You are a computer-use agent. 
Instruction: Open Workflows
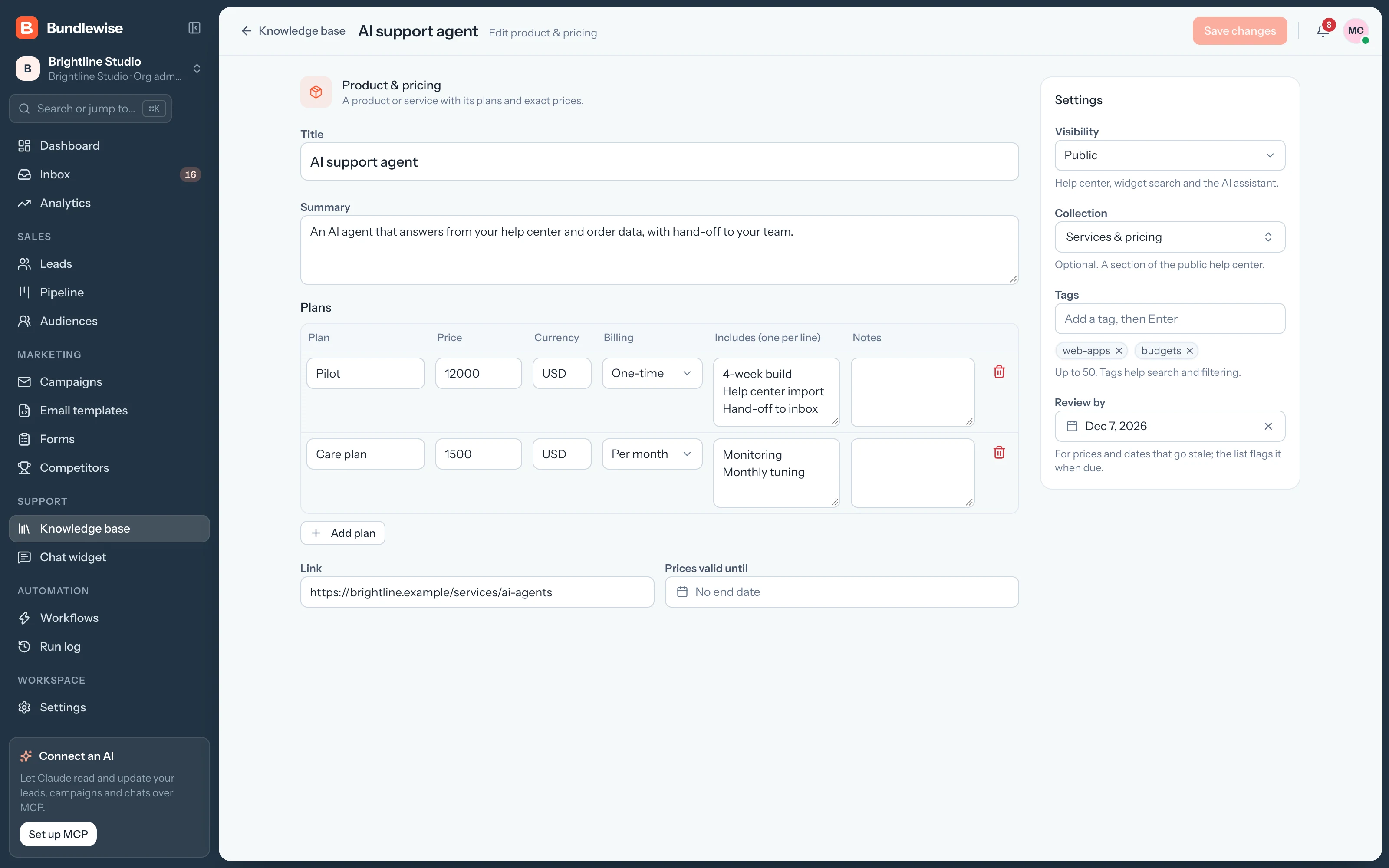(109, 618)
